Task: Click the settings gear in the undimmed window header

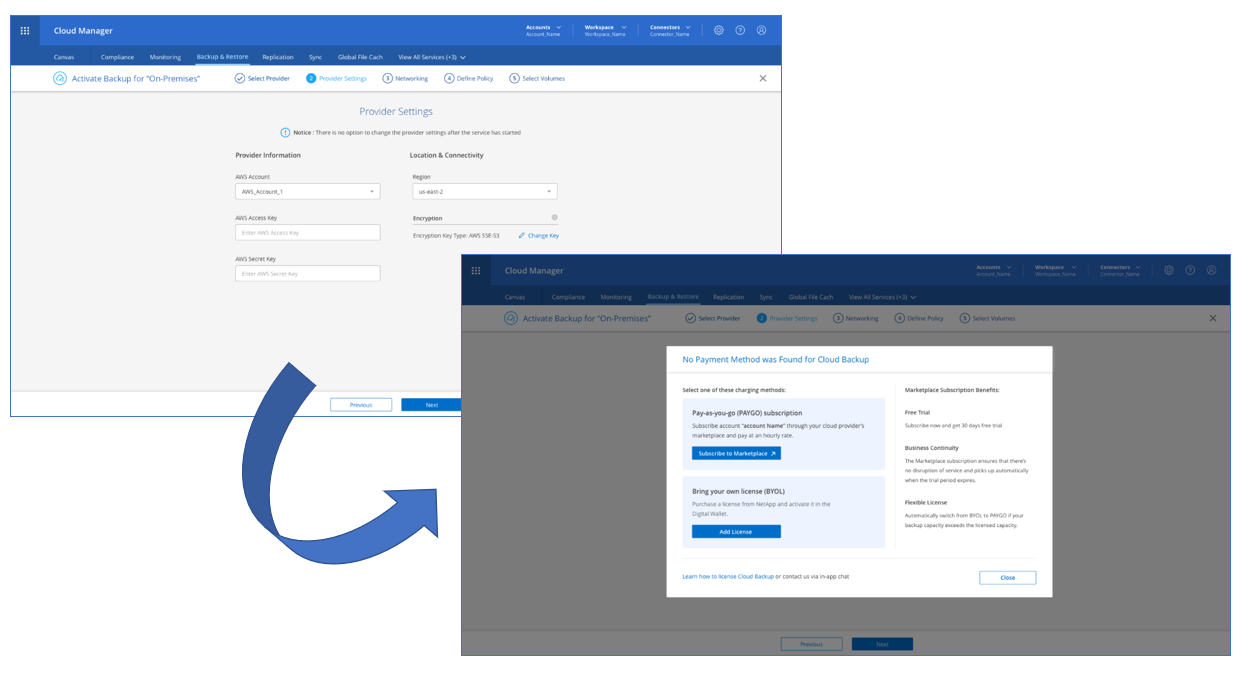Action: pos(718,30)
